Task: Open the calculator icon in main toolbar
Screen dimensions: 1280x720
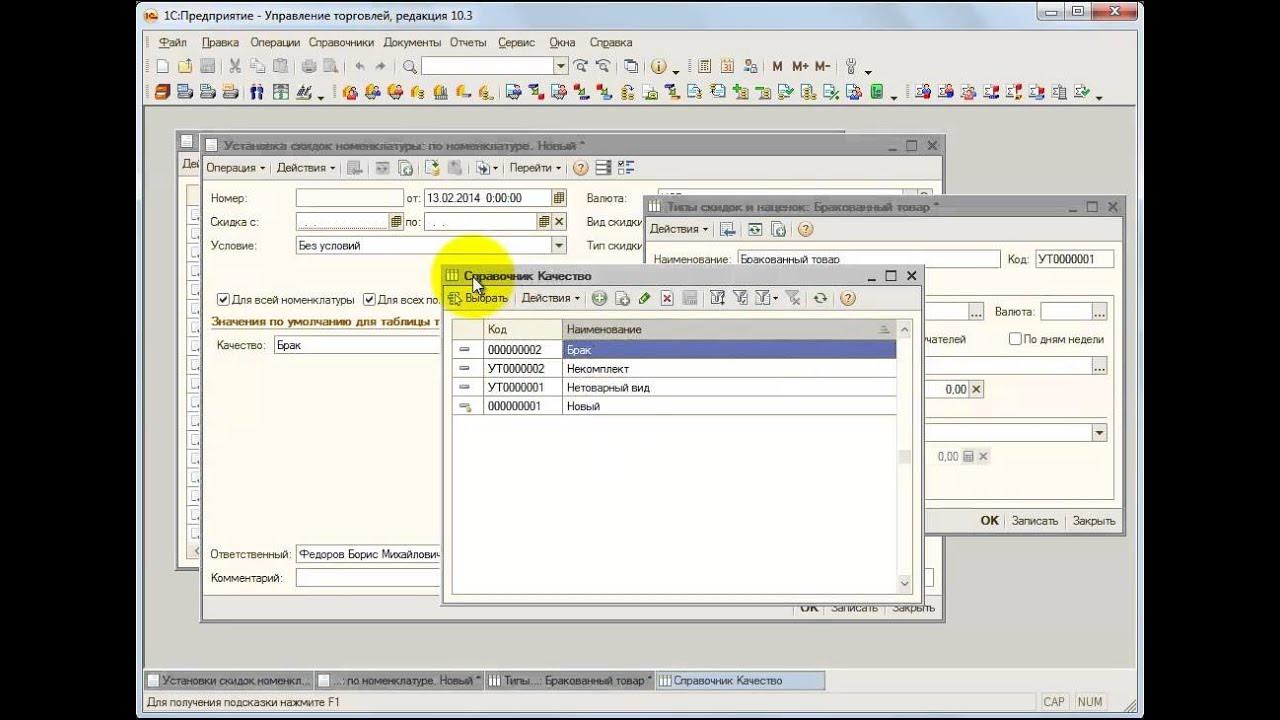Action: point(705,67)
